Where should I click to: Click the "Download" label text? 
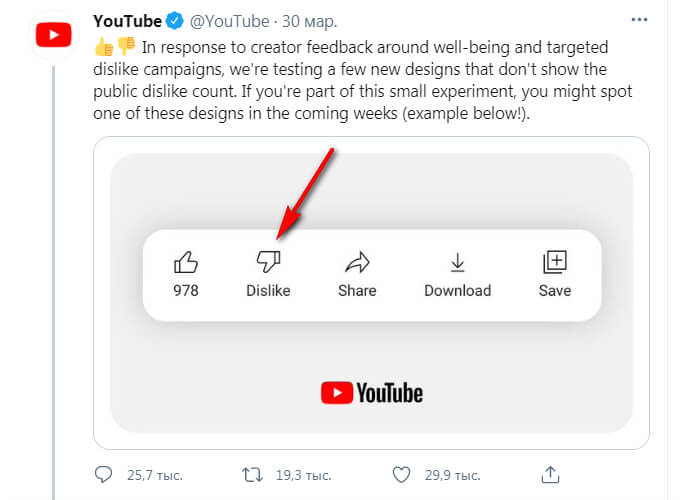pos(457,290)
